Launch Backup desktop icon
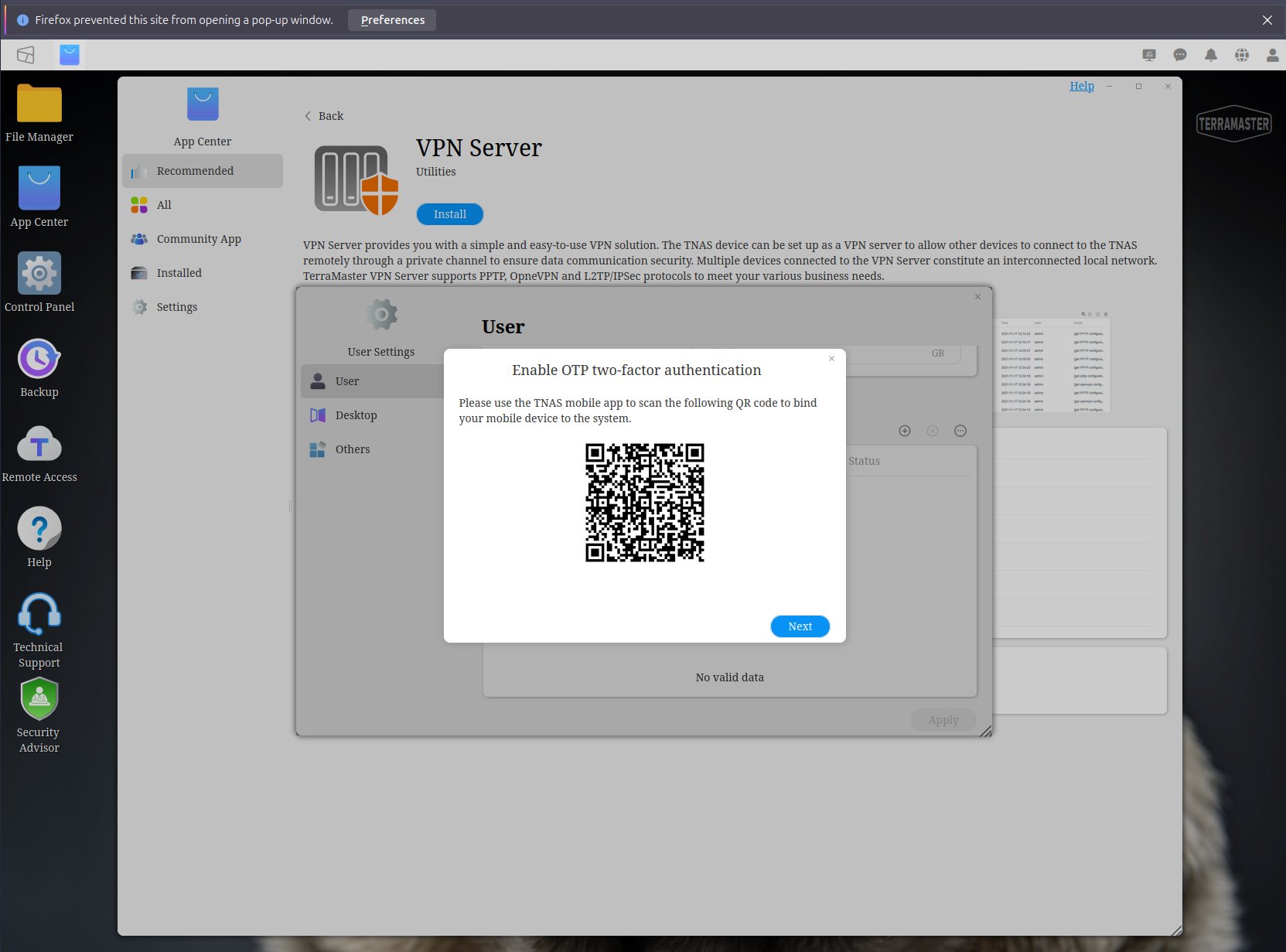Image resolution: width=1286 pixels, height=952 pixels. click(x=39, y=368)
